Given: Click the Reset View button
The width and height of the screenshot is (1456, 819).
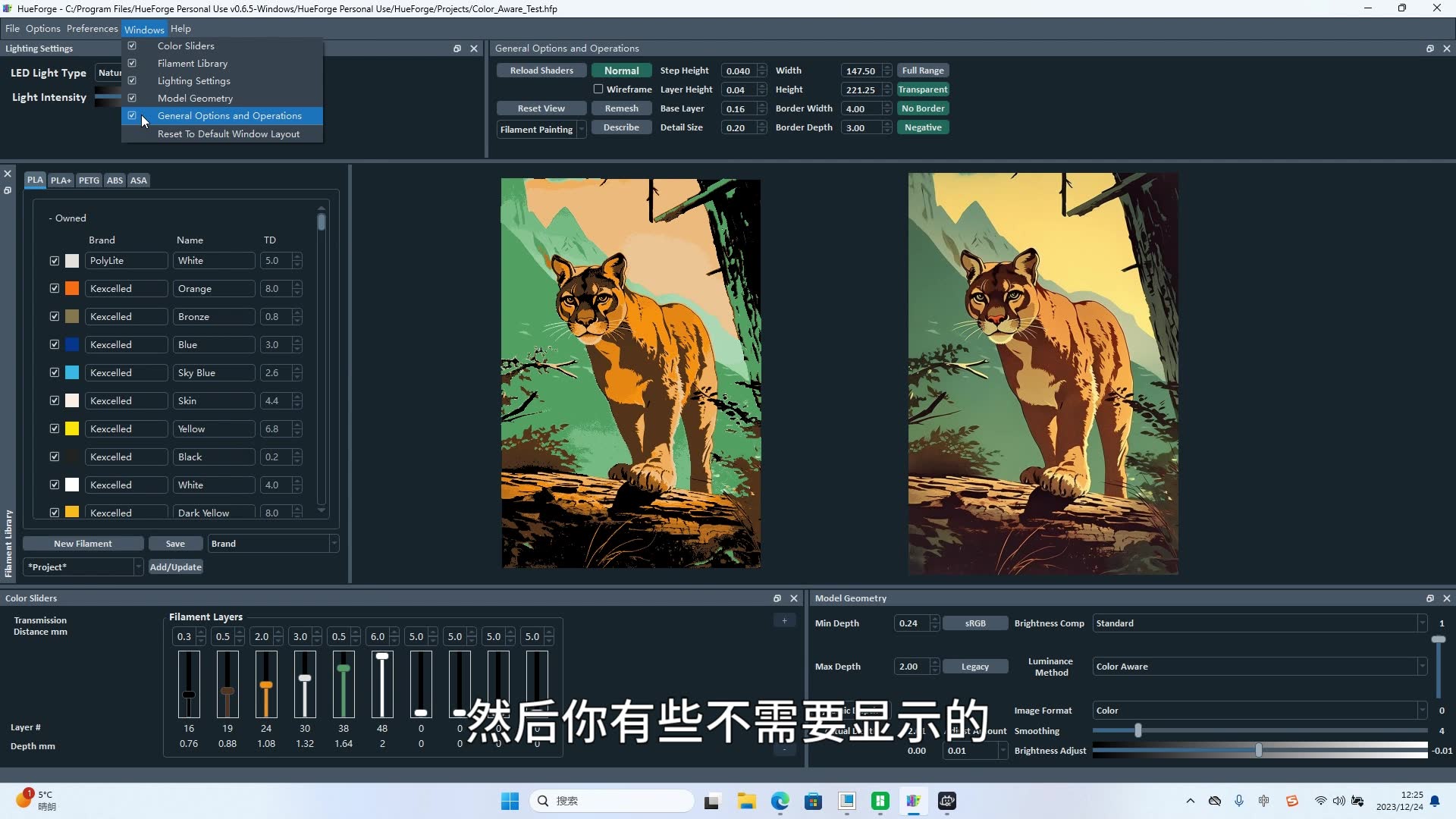Looking at the screenshot, I should click(541, 108).
